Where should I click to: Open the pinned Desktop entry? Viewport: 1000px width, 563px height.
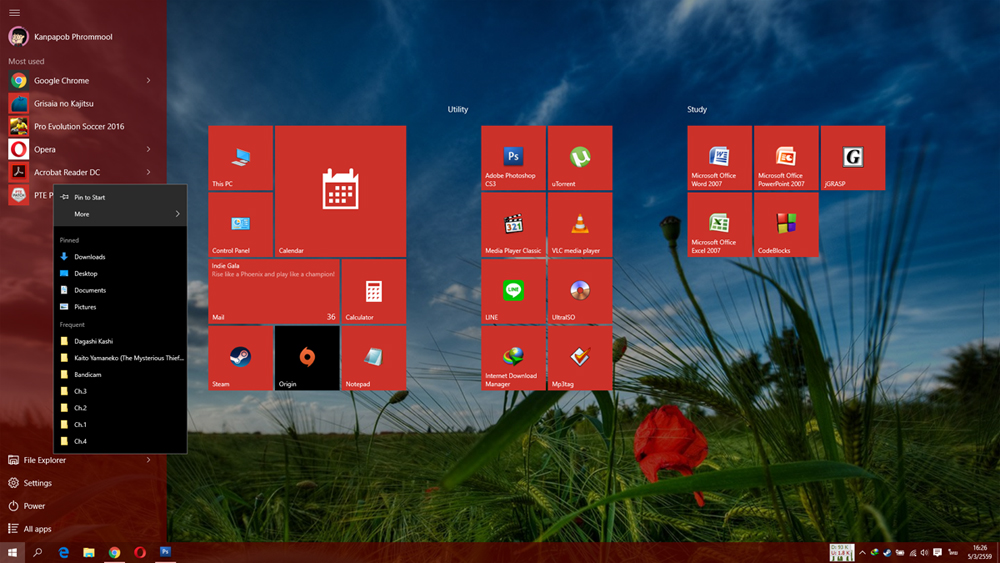121,274
